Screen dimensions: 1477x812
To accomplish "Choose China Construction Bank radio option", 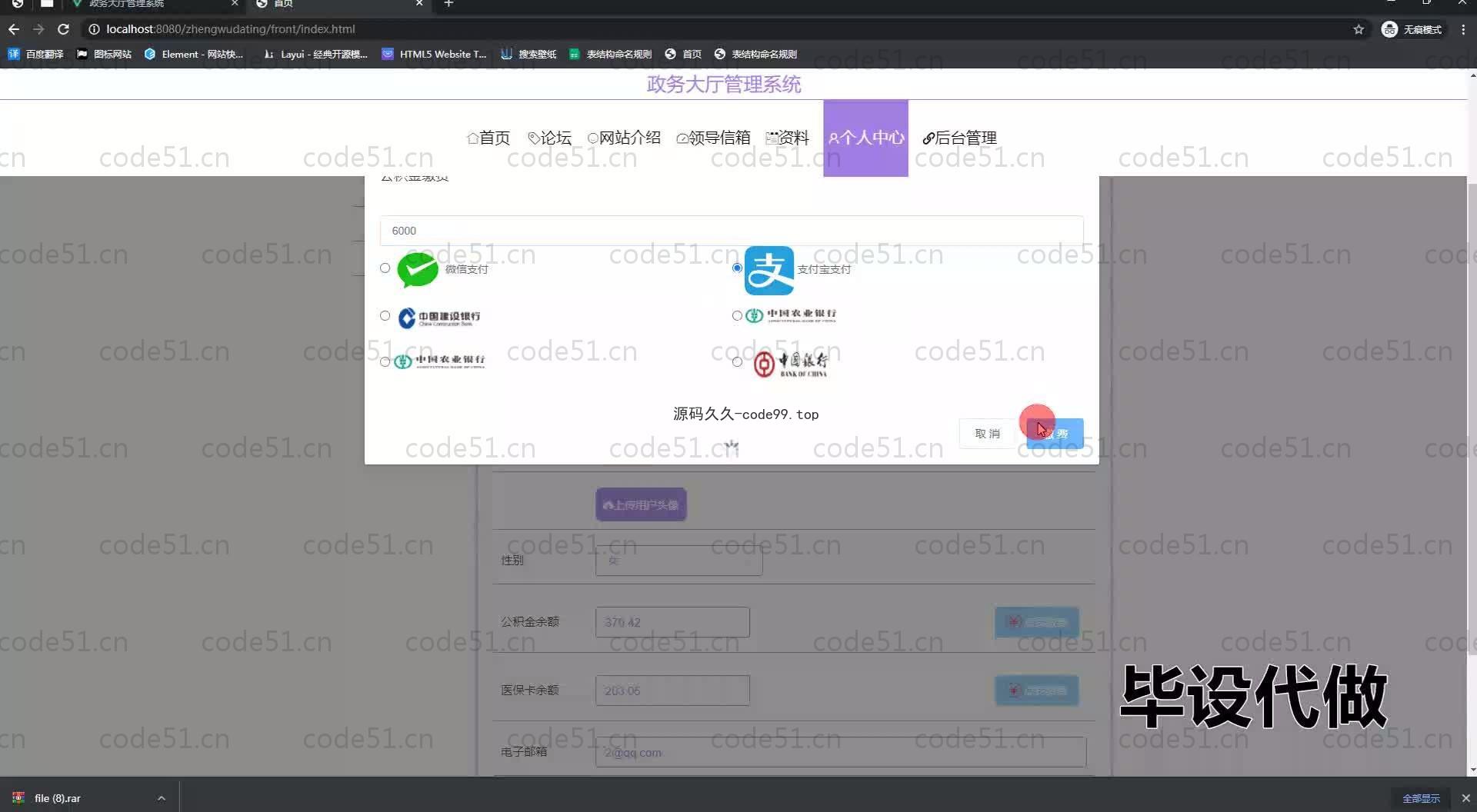I will tap(385, 315).
